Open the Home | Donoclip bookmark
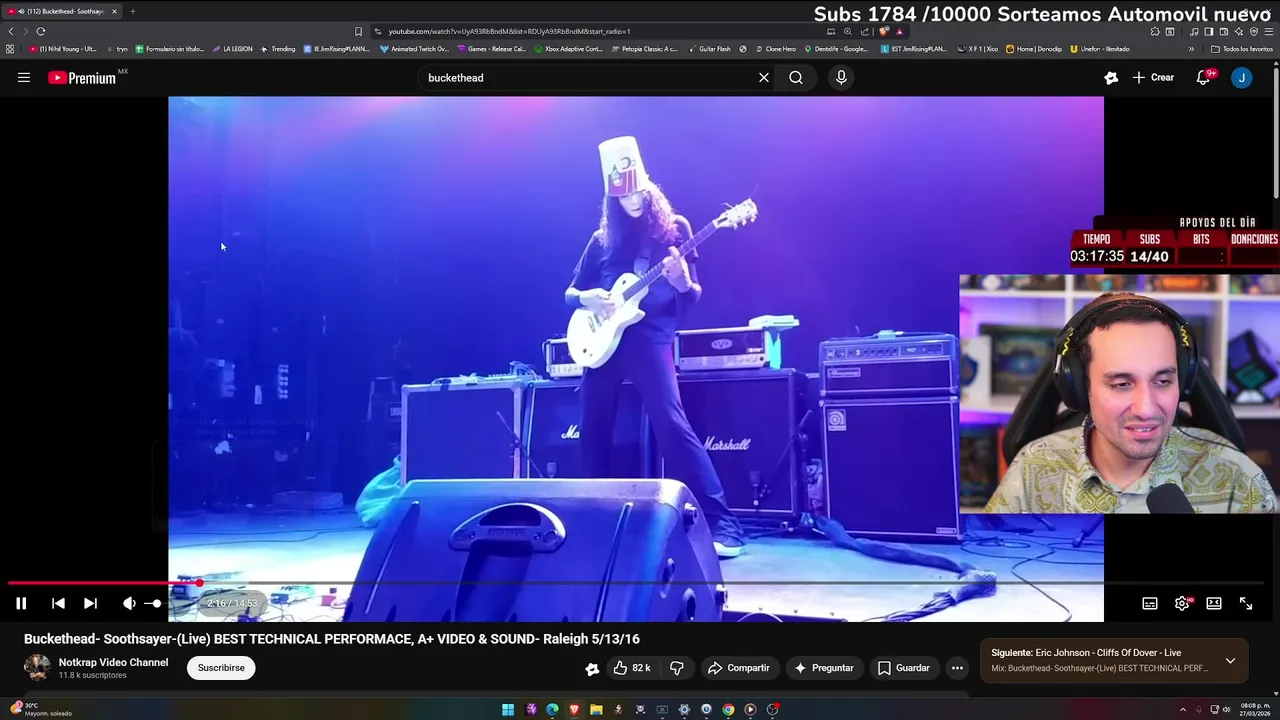Screen dimensions: 1280x720 1034,49
